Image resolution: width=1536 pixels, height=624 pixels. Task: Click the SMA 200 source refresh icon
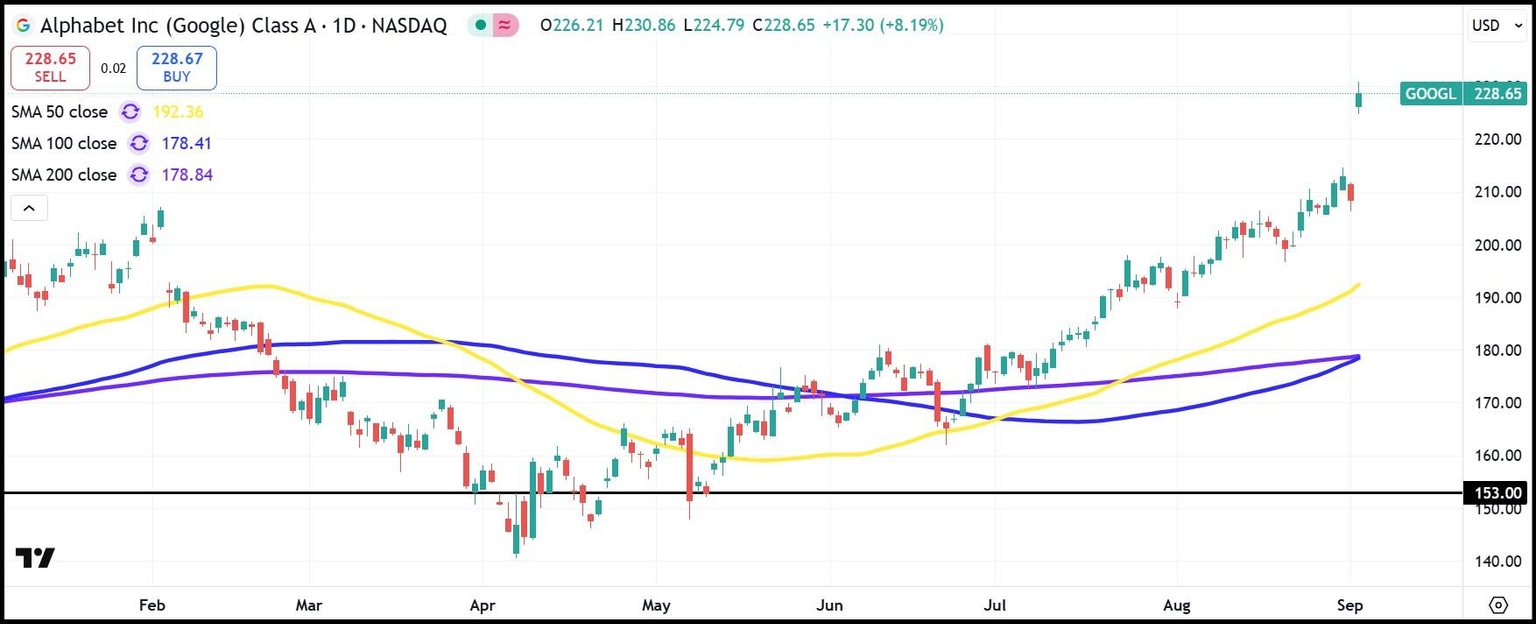pyautogui.click(x=138, y=175)
